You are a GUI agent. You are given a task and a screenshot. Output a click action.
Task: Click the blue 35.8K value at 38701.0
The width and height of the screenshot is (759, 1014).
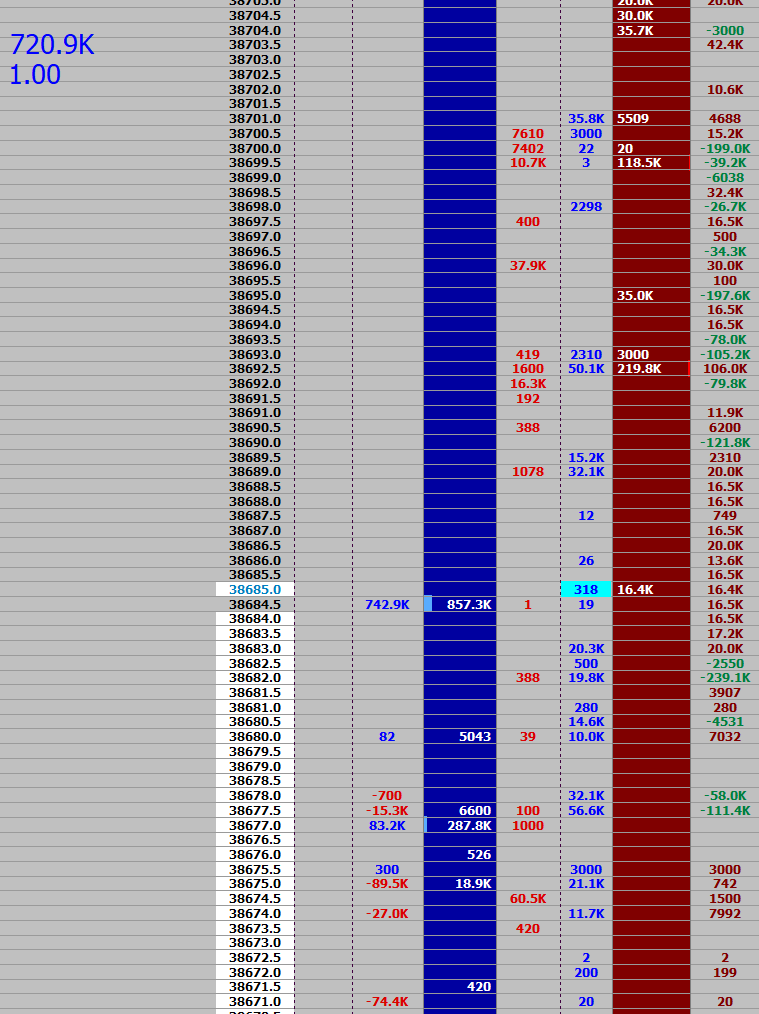tap(586, 118)
